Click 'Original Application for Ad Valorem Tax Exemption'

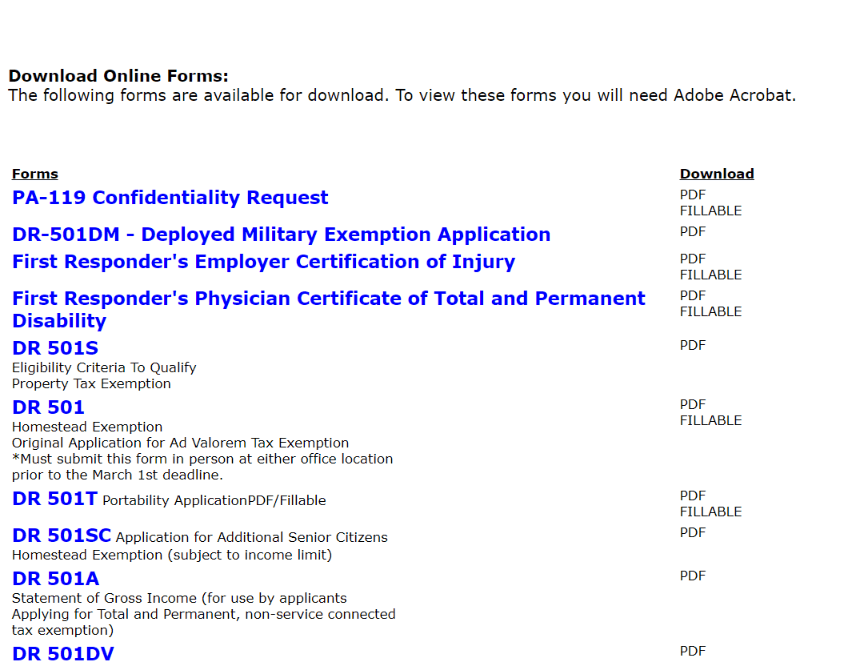point(180,443)
